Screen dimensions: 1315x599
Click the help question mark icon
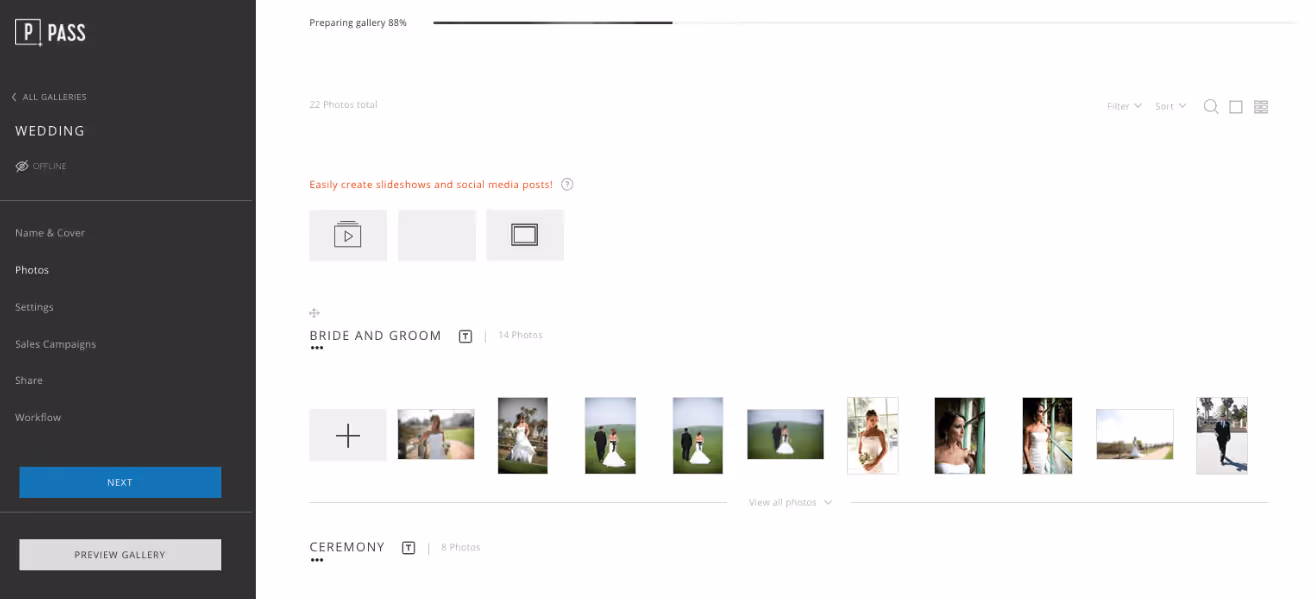[x=567, y=184]
